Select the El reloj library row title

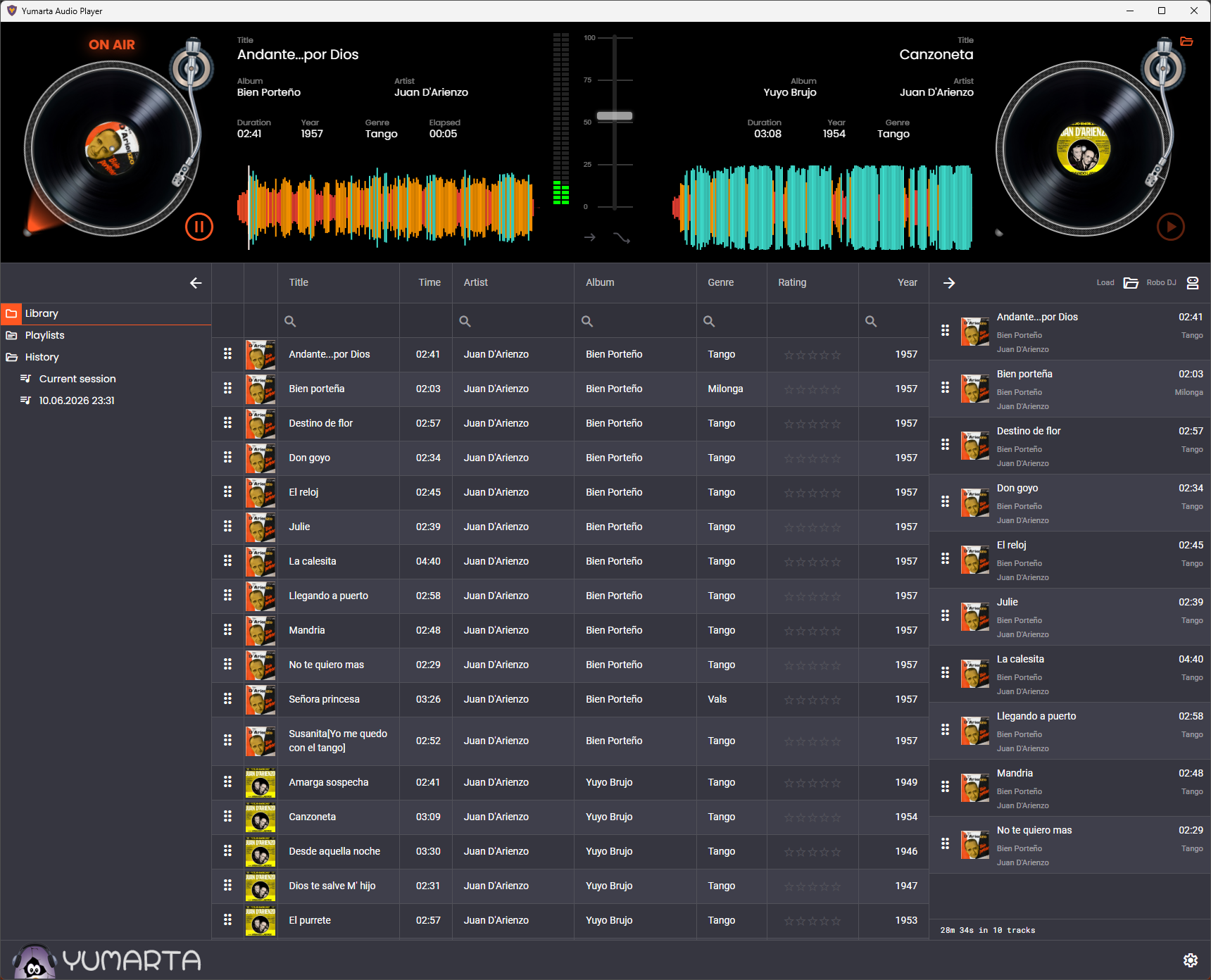(x=303, y=492)
